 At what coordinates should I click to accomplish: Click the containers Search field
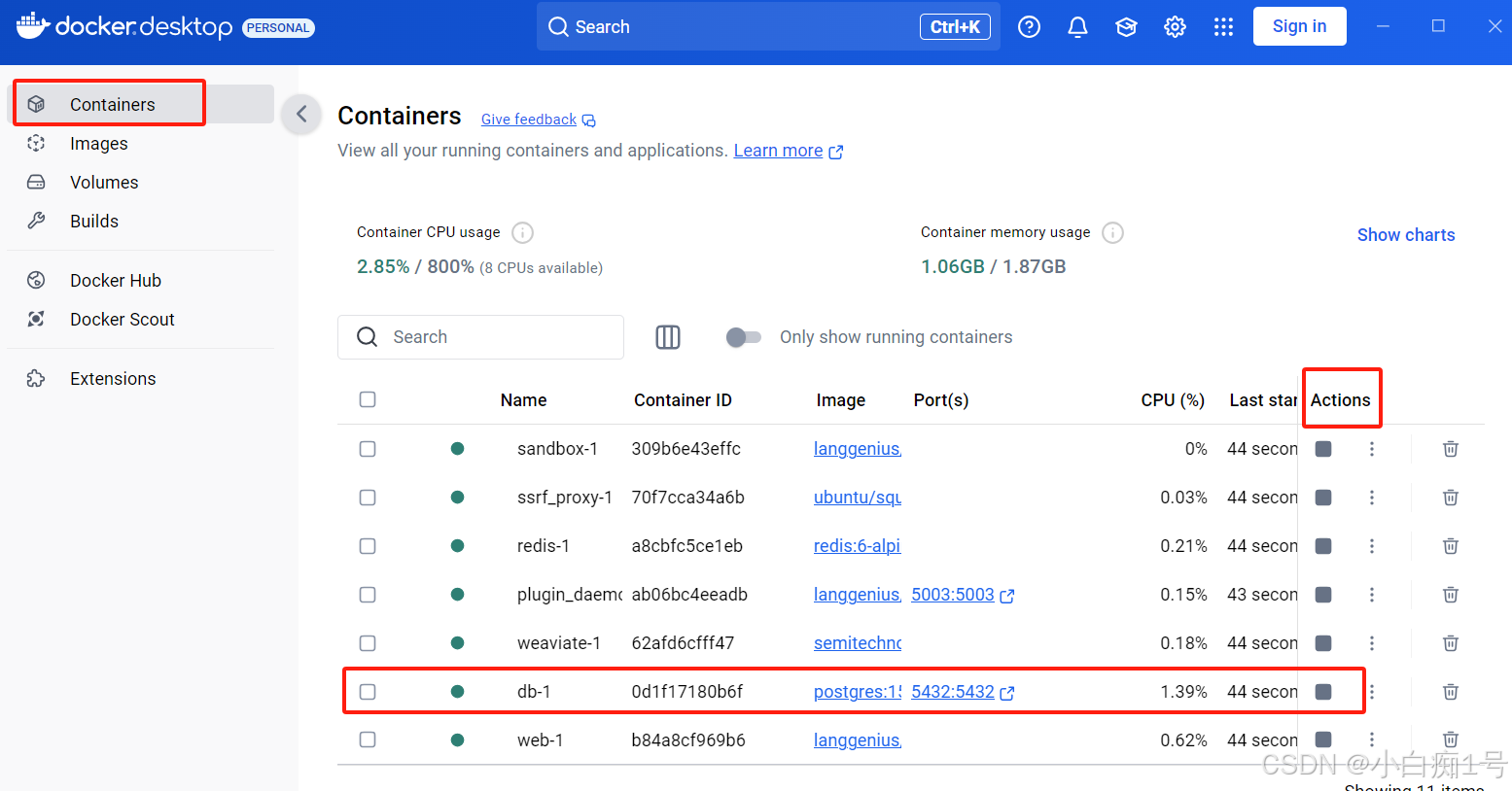480,337
